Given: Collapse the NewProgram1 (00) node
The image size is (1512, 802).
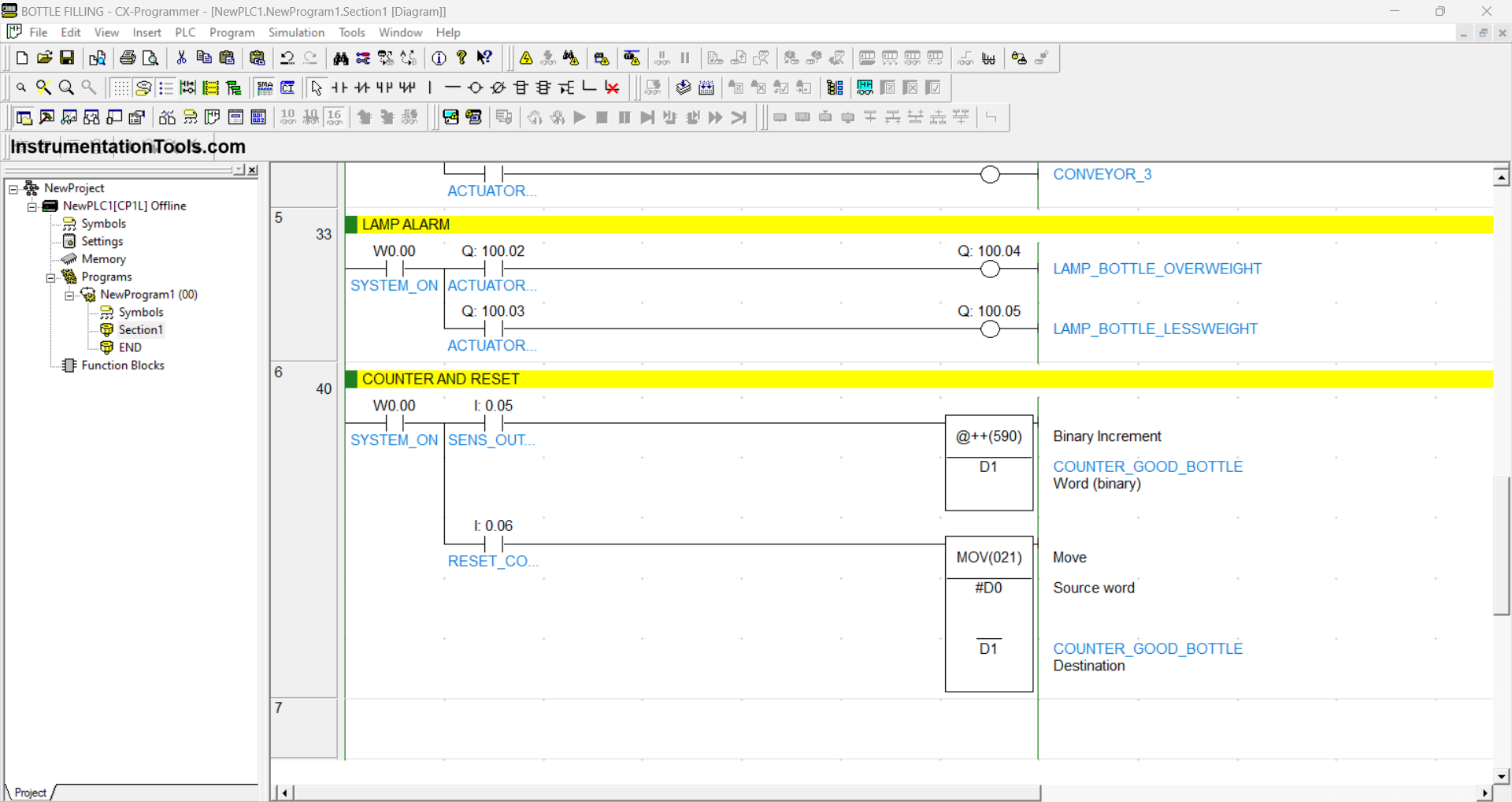Looking at the screenshot, I should coord(70,295).
